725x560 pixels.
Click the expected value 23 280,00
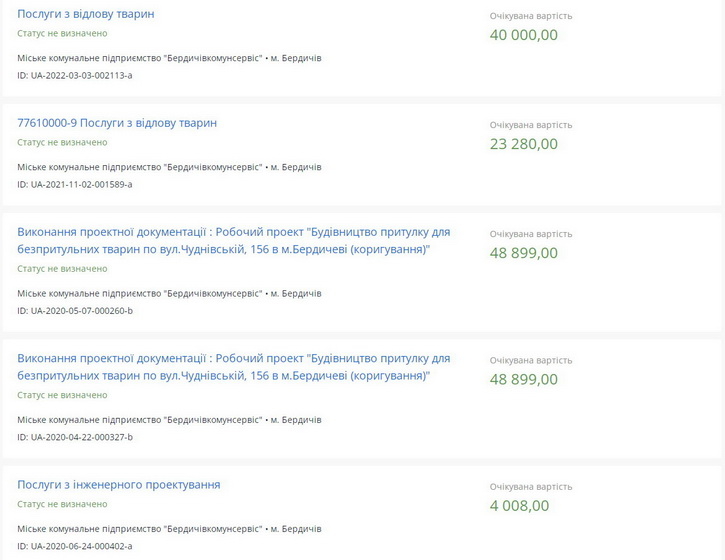tap(524, 144)
